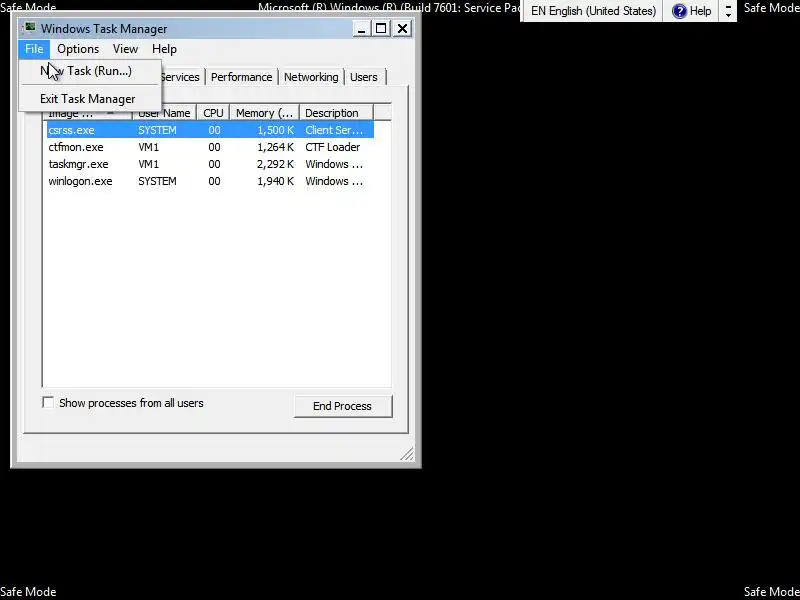Select the csrss.exe process row
Viewport: 800px width, 600px height.
210,130
